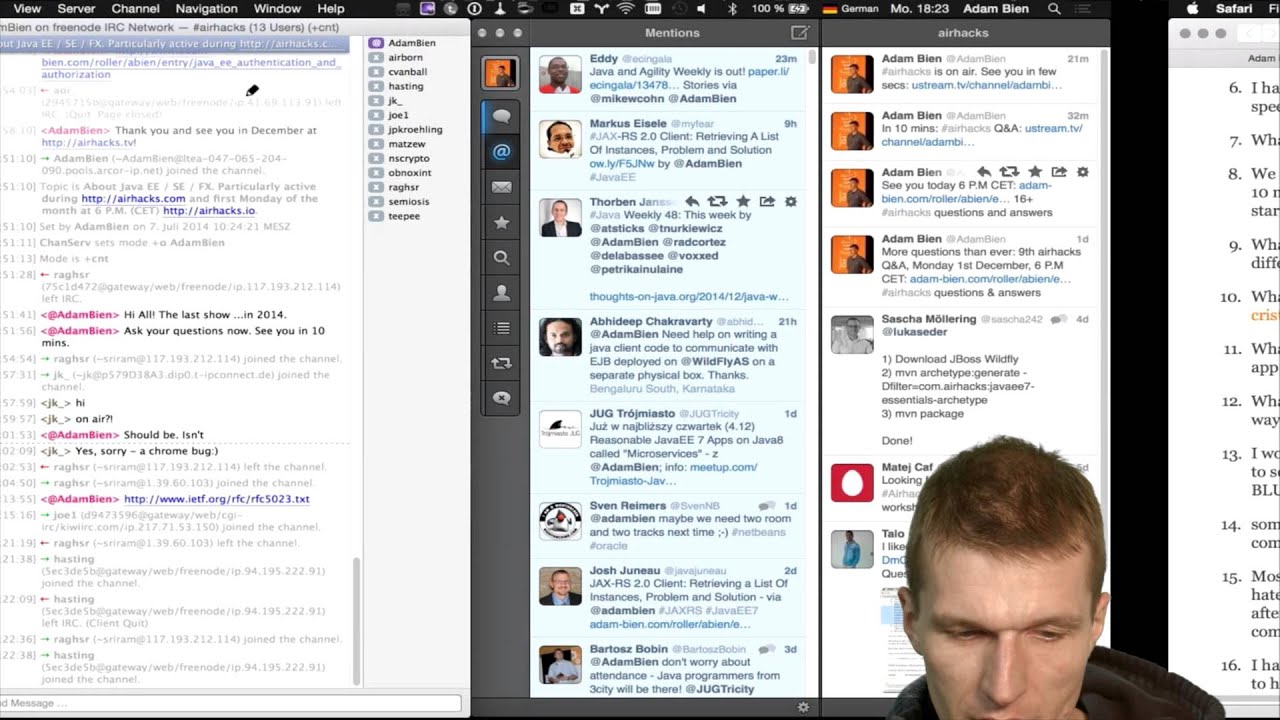Open the German input source menu
This screenshot has height=720, width=1280.
pos(850,8)
